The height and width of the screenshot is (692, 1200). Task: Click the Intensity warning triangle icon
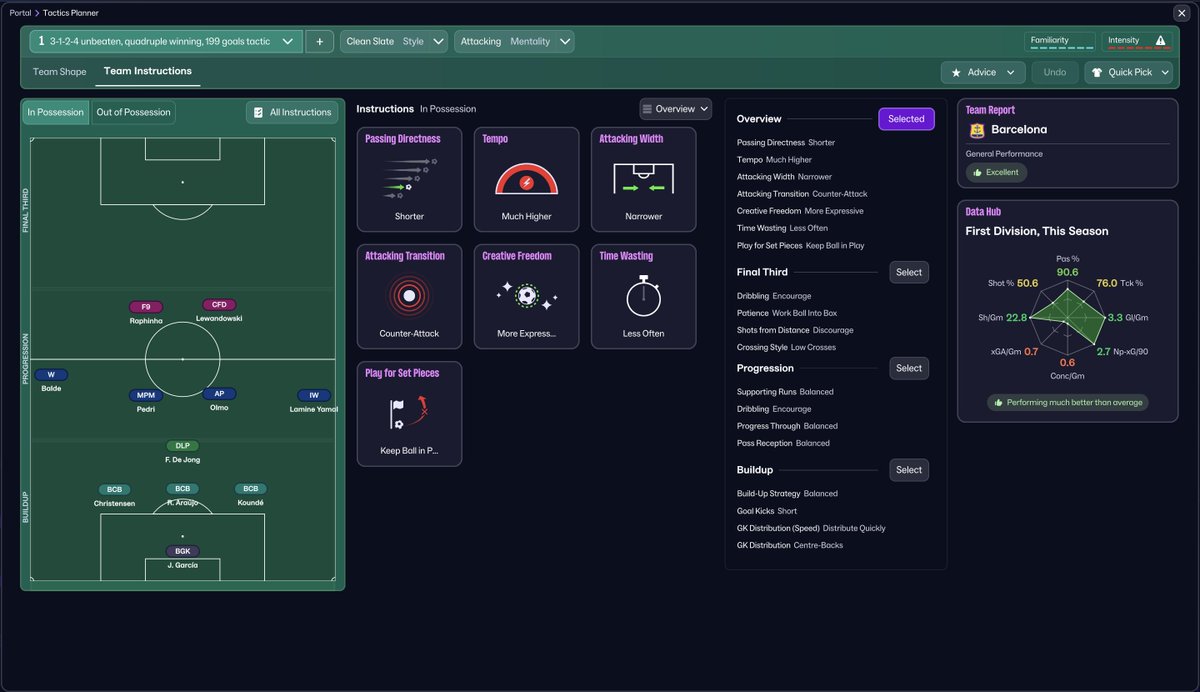coord(1160,41)
